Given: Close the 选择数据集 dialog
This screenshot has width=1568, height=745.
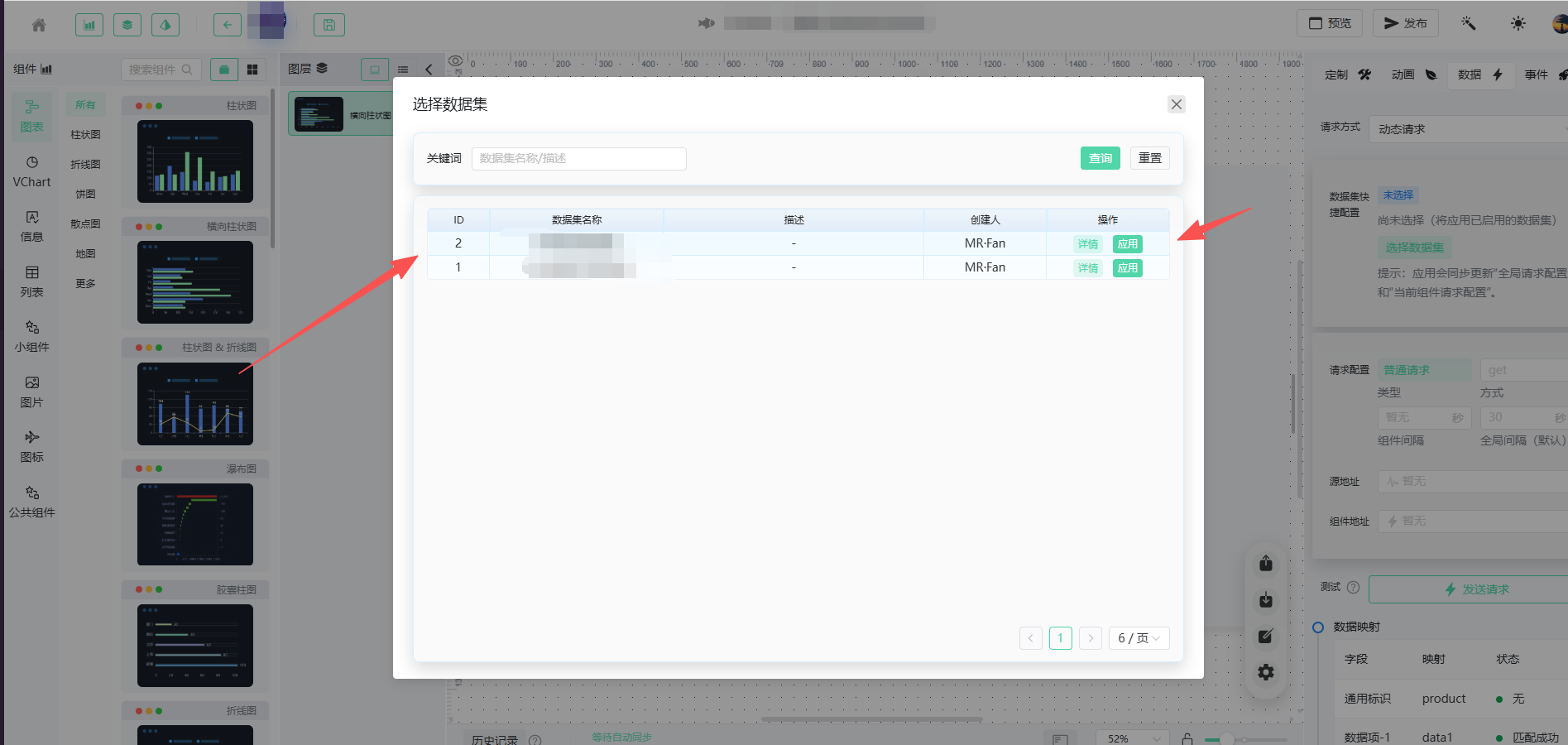Looking at the screenshot, I should coord(1176,104).
